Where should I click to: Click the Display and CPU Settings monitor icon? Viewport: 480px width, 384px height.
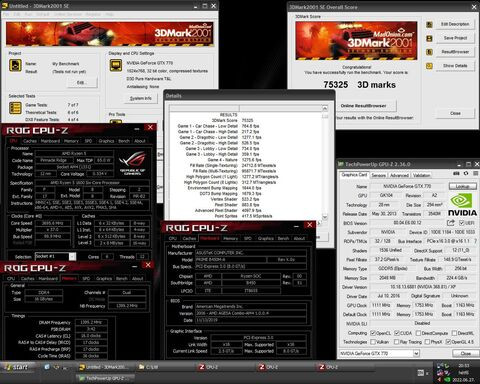(x=116, y=65)
